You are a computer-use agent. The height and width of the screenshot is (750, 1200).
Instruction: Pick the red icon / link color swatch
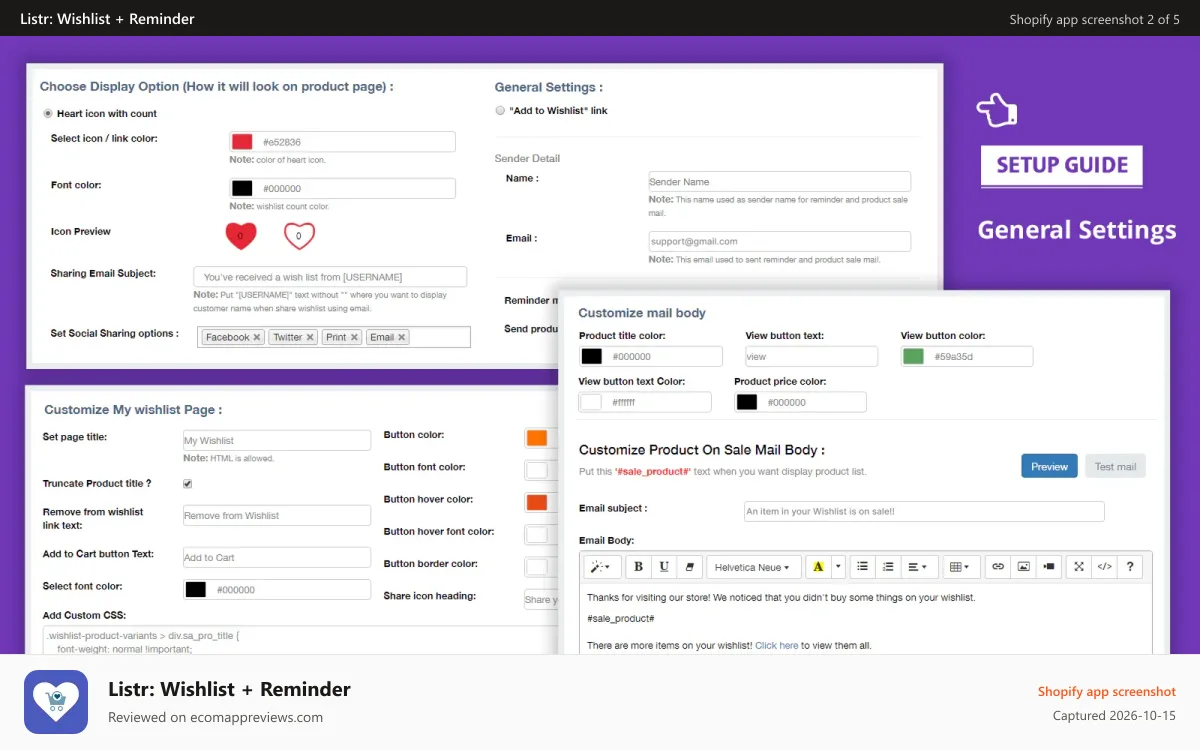click(242, 142)
